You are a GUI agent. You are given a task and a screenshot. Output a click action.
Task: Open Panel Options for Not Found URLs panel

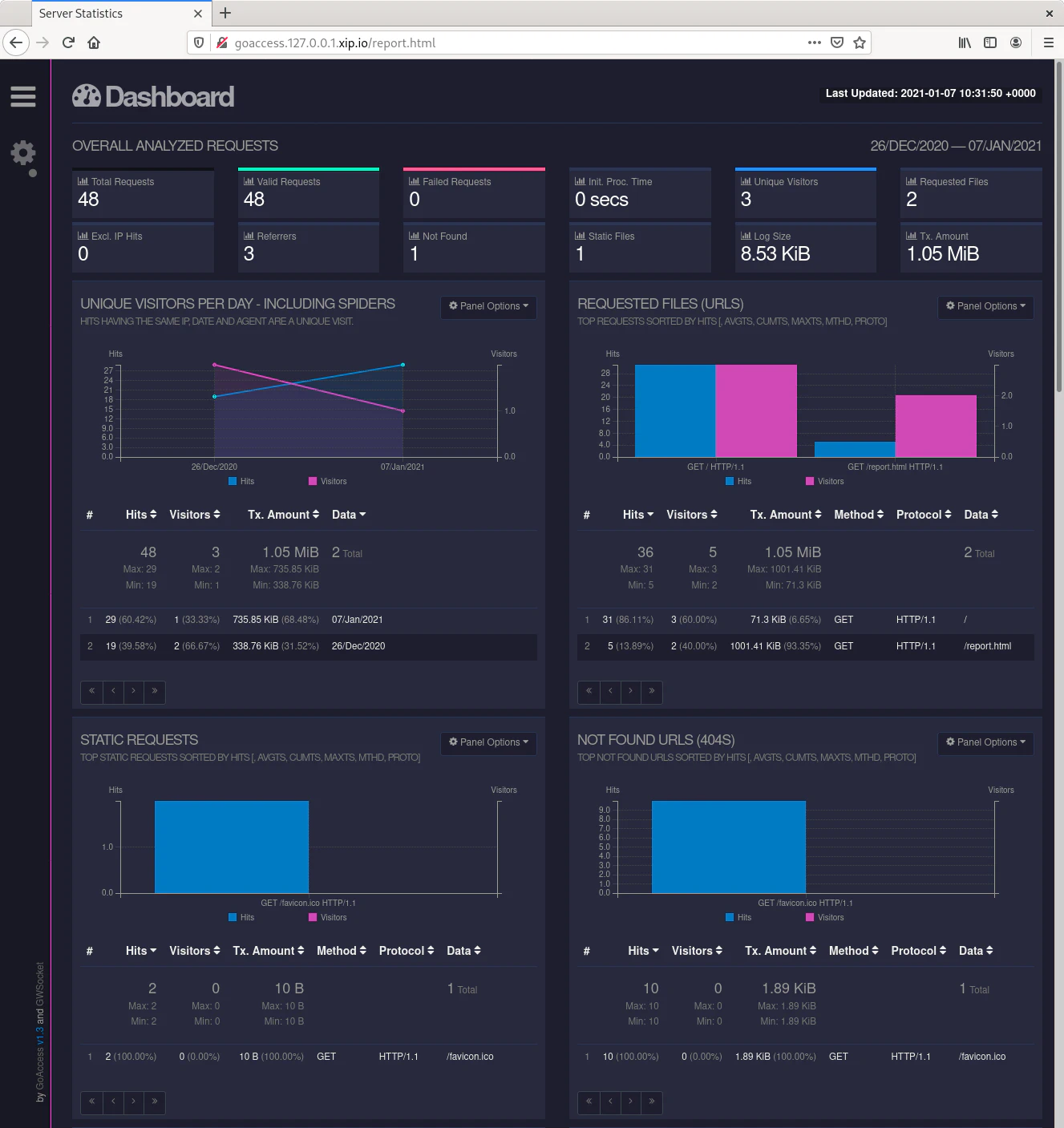pyautogui.click(x=985, y=742)
